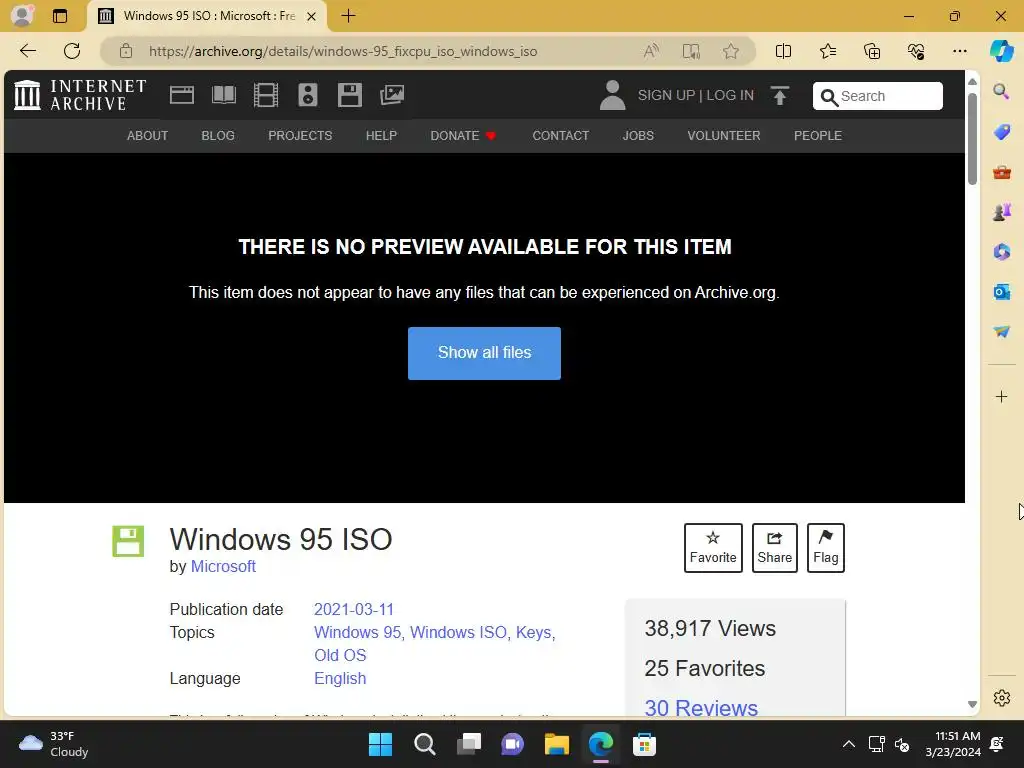The height and width of the screenshot is (768, 1024).
Task: Click the 2021-03-11 publication date link
Action: (353, 609)
